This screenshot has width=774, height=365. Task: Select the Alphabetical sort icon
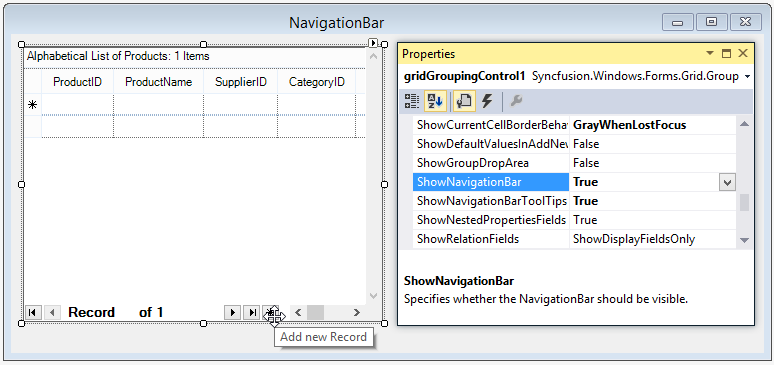click(x=434, y=101)
